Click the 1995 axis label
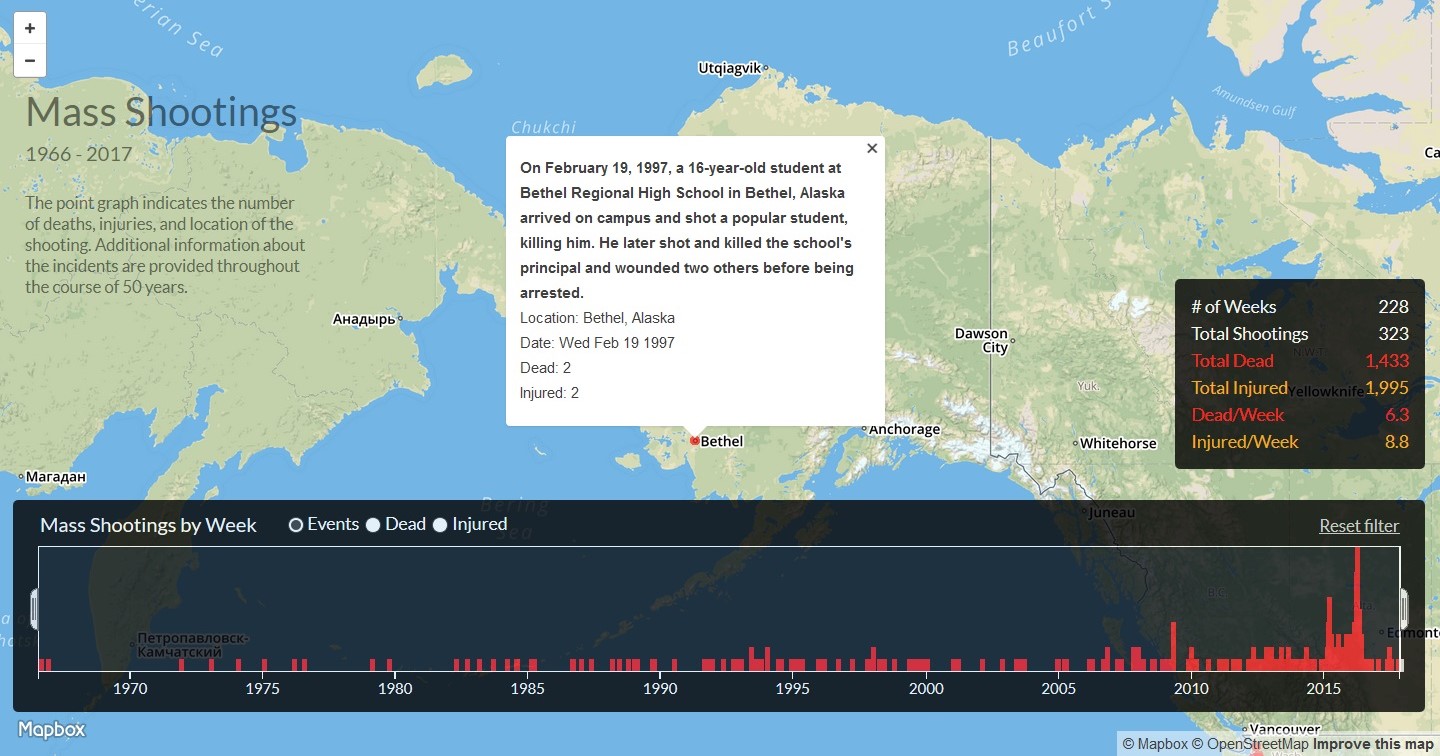The width and height of the screenshot is (1440, 756). pyautogui.click(x=793, y=688)
